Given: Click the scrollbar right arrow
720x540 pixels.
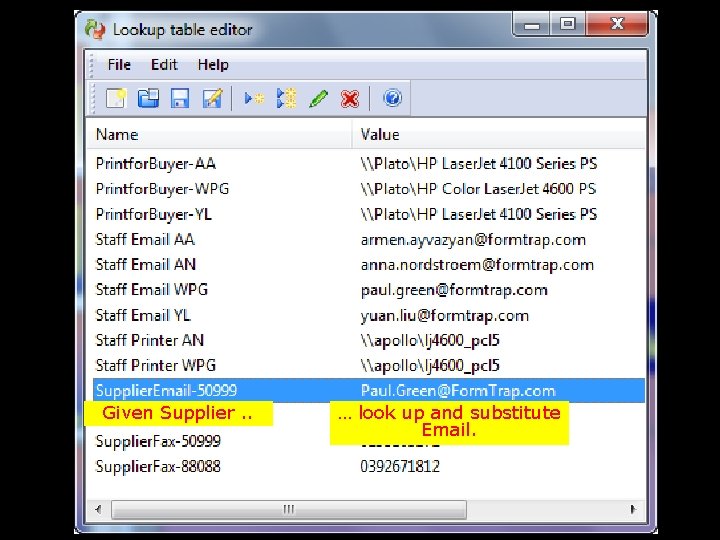Looking at the screenshot, I should [633, 509].
